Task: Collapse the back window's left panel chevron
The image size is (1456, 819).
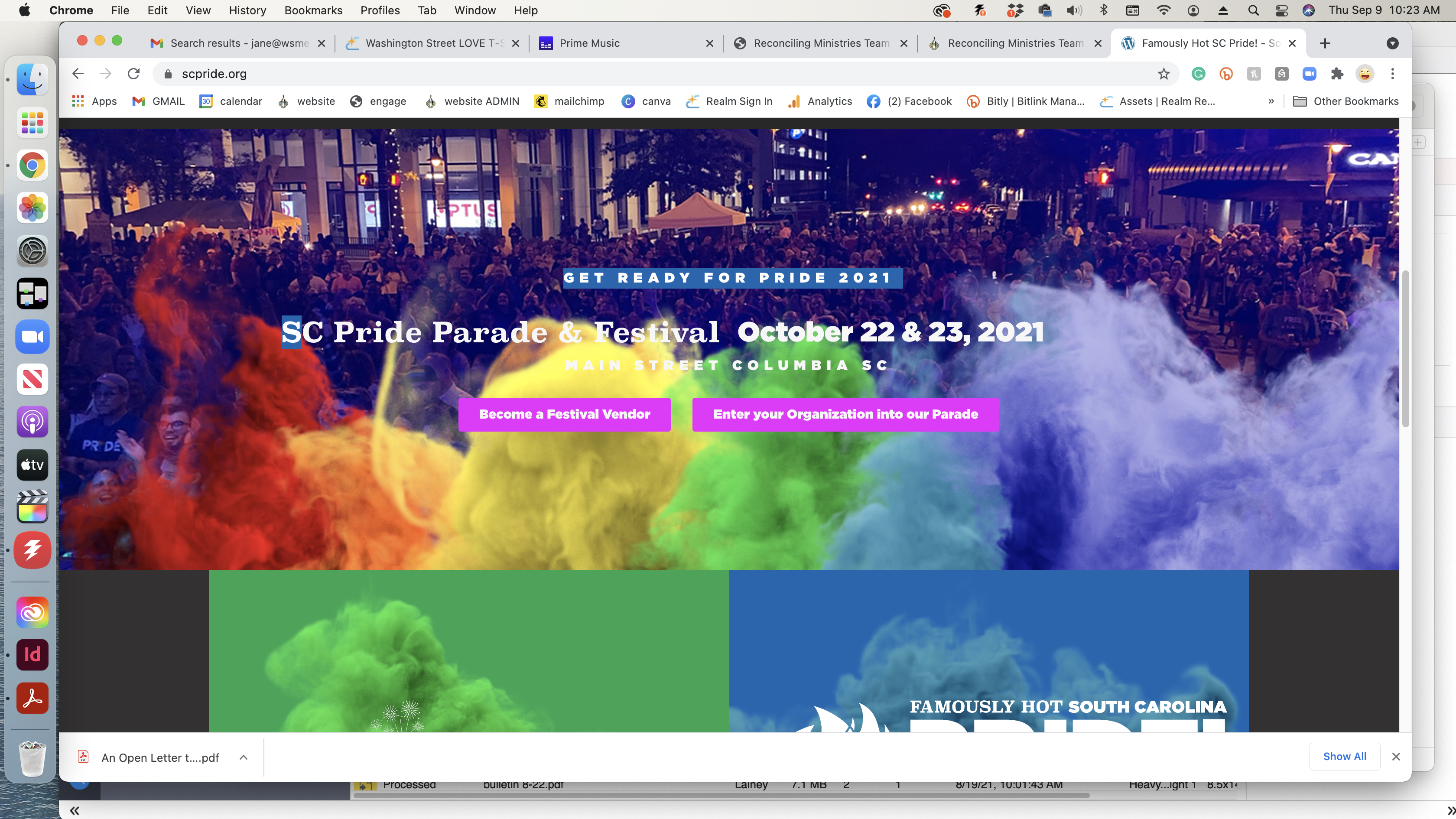Action: [74, 810]
